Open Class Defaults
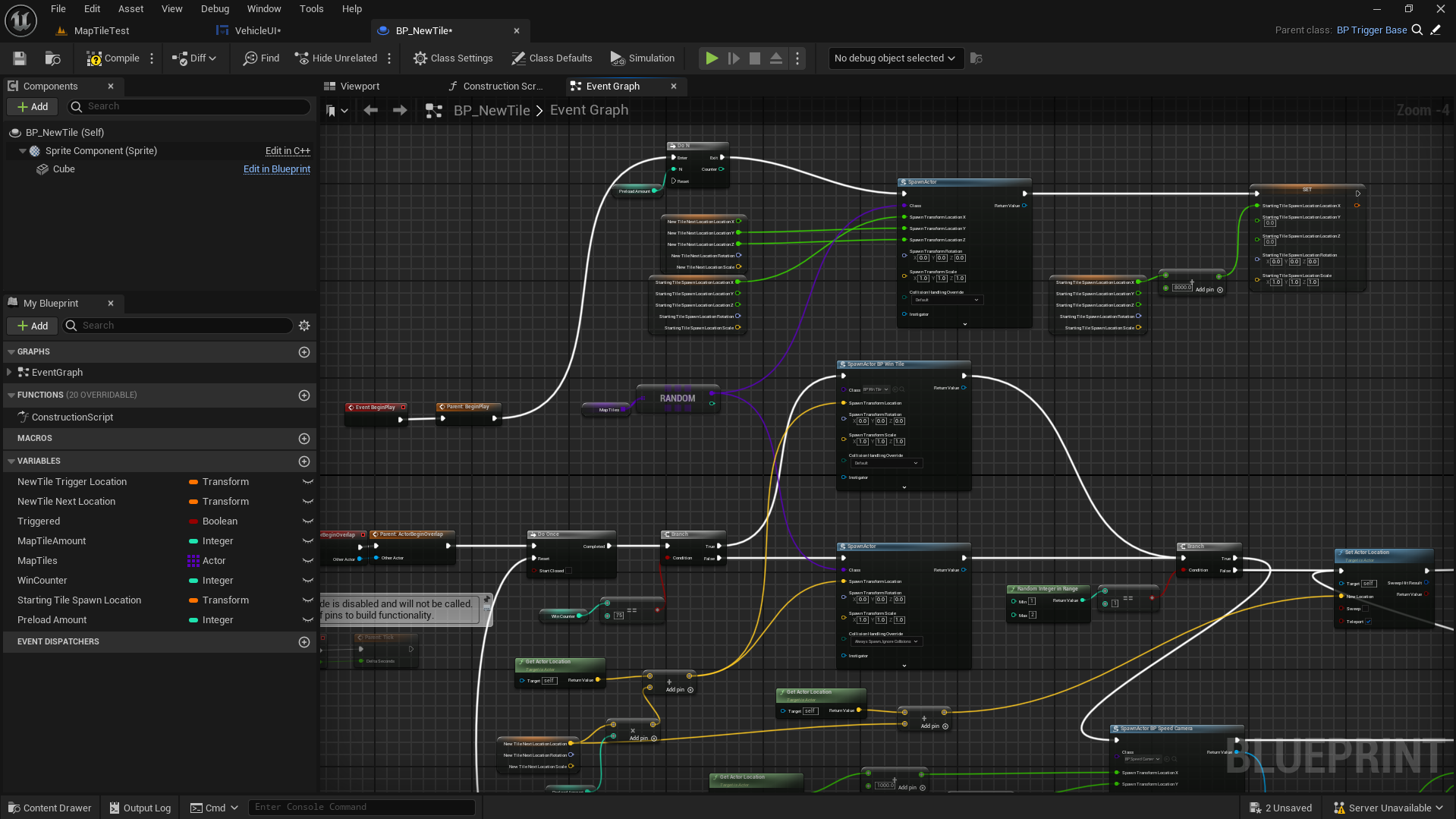Screen dimensions: 1456x819 tap(552, 58)
